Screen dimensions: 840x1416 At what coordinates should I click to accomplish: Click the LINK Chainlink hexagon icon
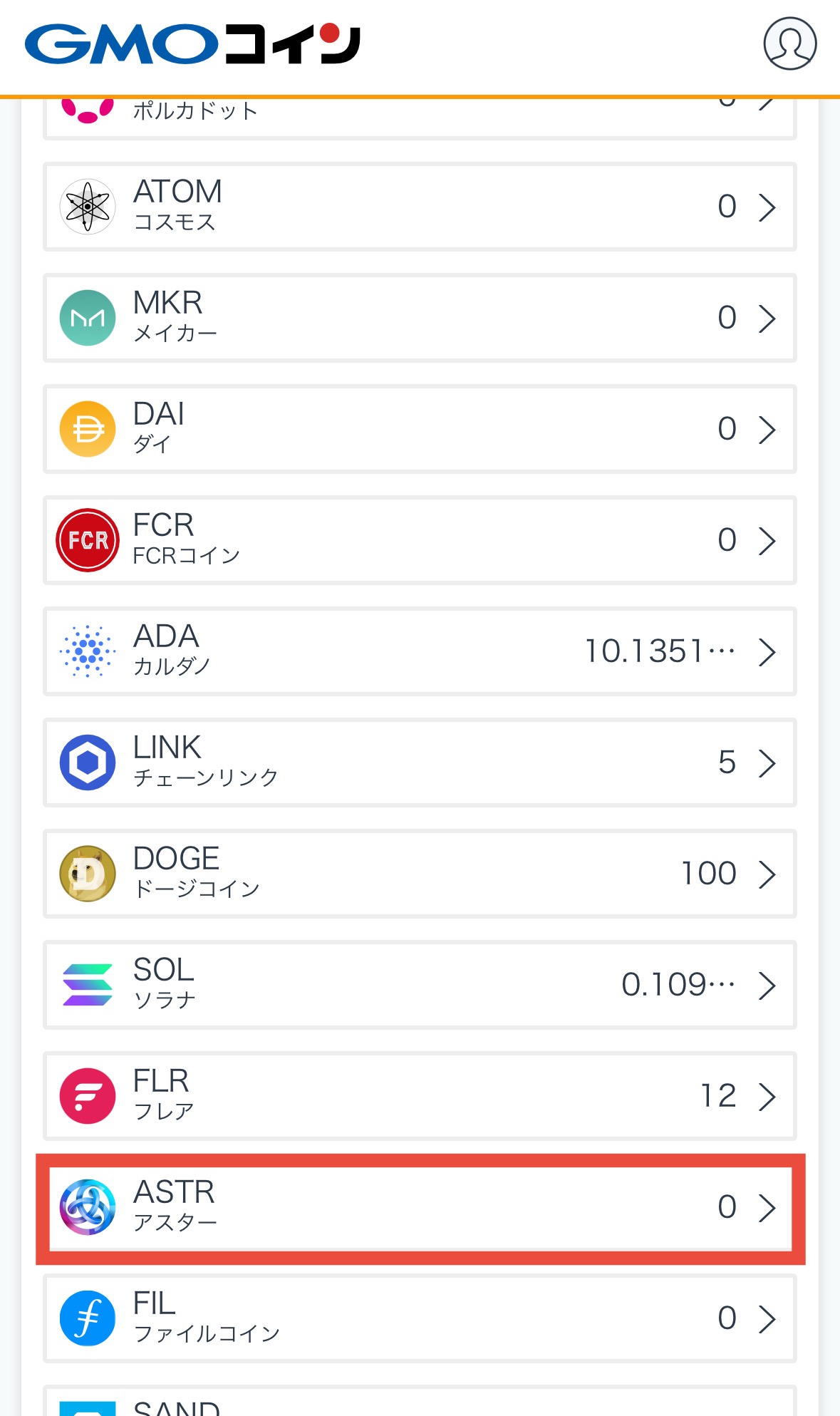(88, 763)
